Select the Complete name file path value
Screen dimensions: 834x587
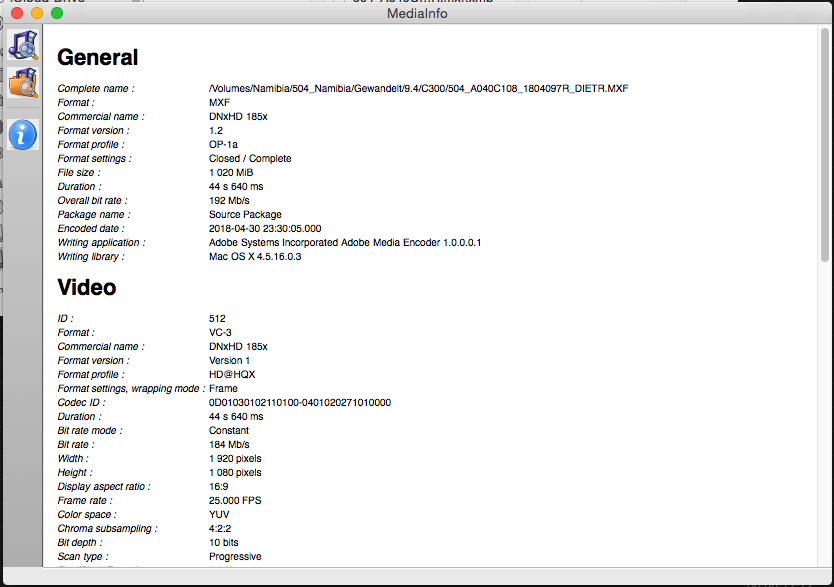pyautogui.click(x=419, y=88)
